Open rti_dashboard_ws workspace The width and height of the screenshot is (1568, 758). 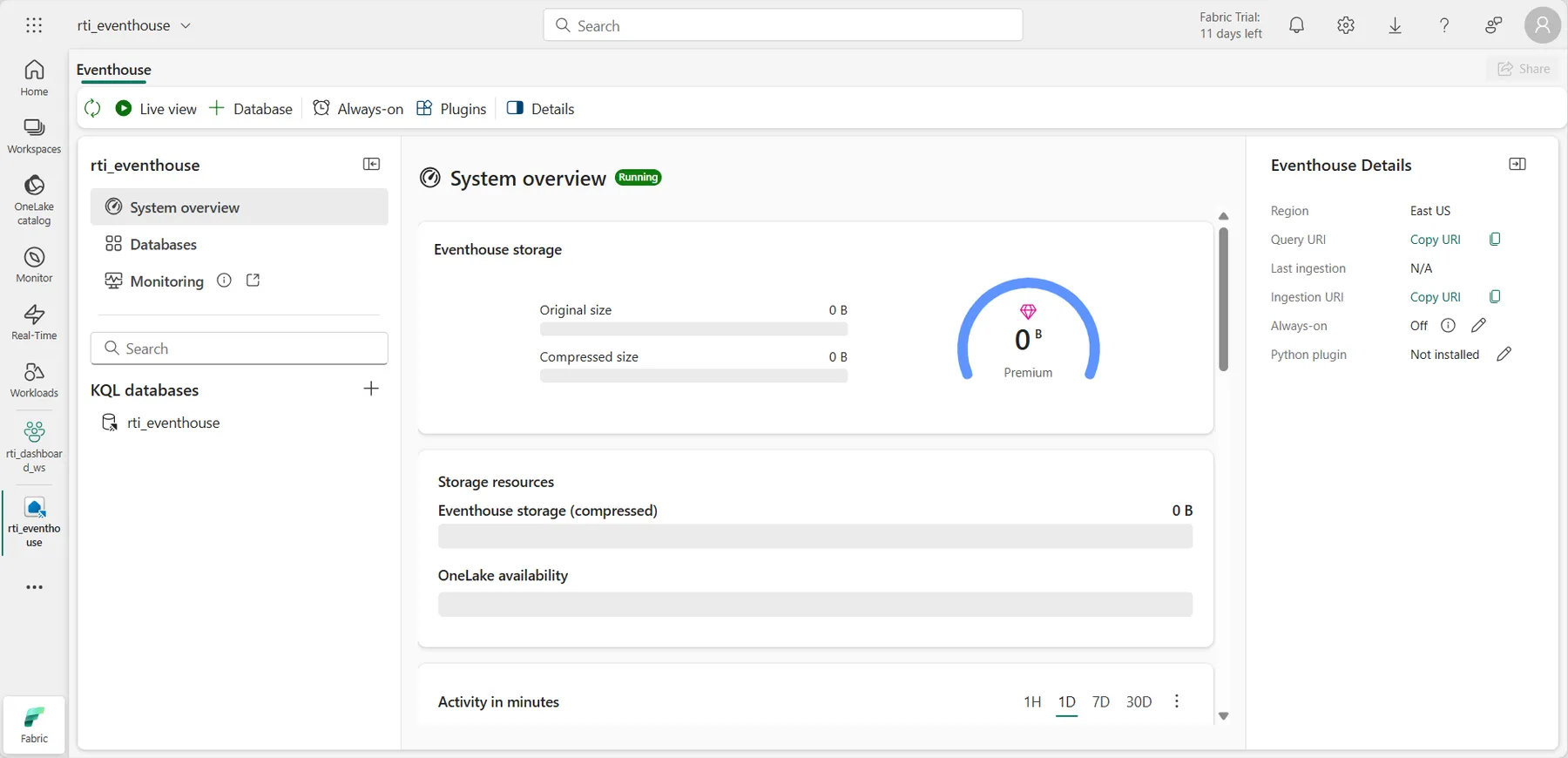34,447
